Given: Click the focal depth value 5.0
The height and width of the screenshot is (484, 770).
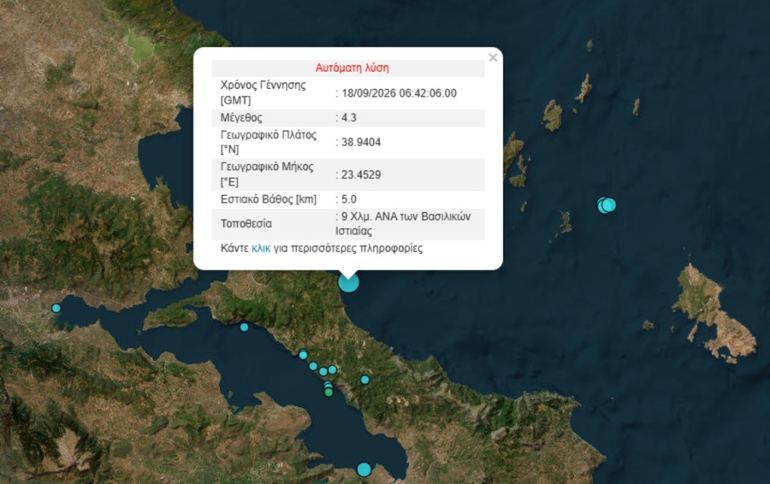Looking at the screenshot, I should click(349, 199).
